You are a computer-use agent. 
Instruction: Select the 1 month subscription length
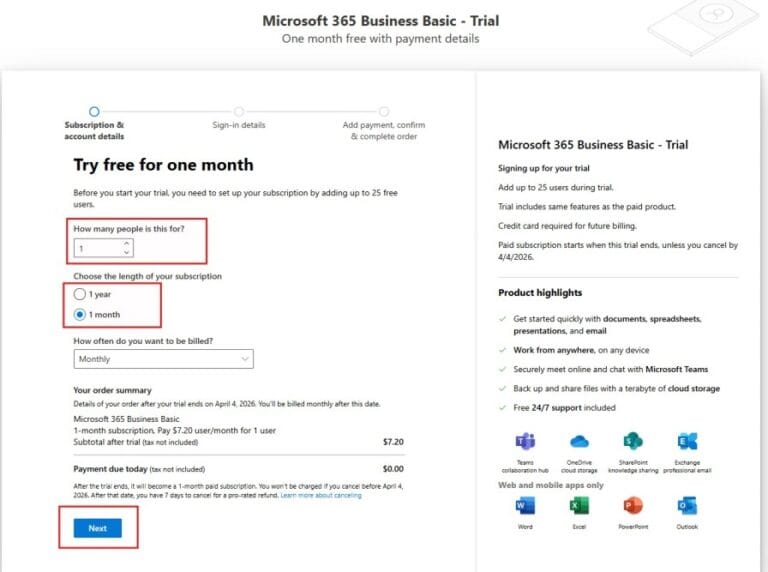[79, 314]
